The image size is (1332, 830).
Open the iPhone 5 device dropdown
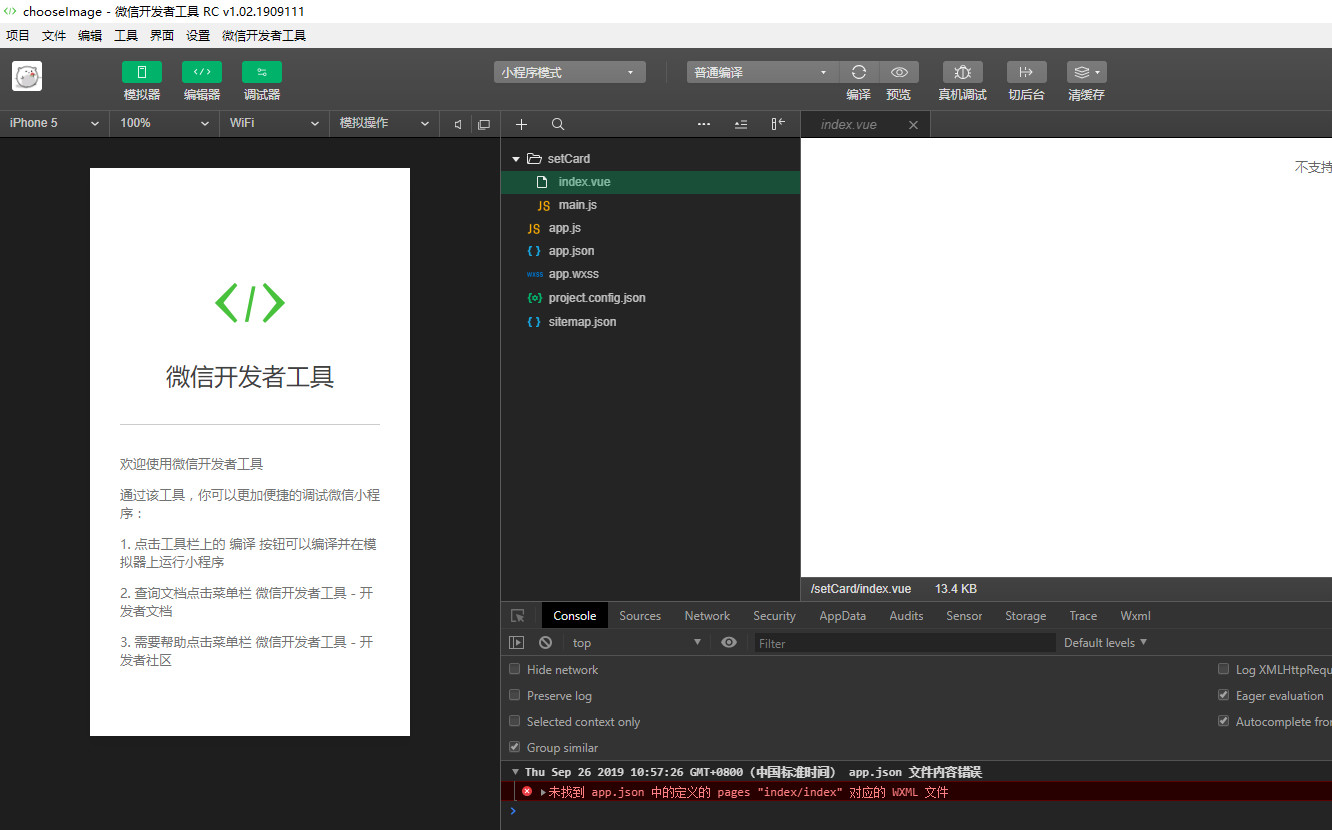click(54, 123)
